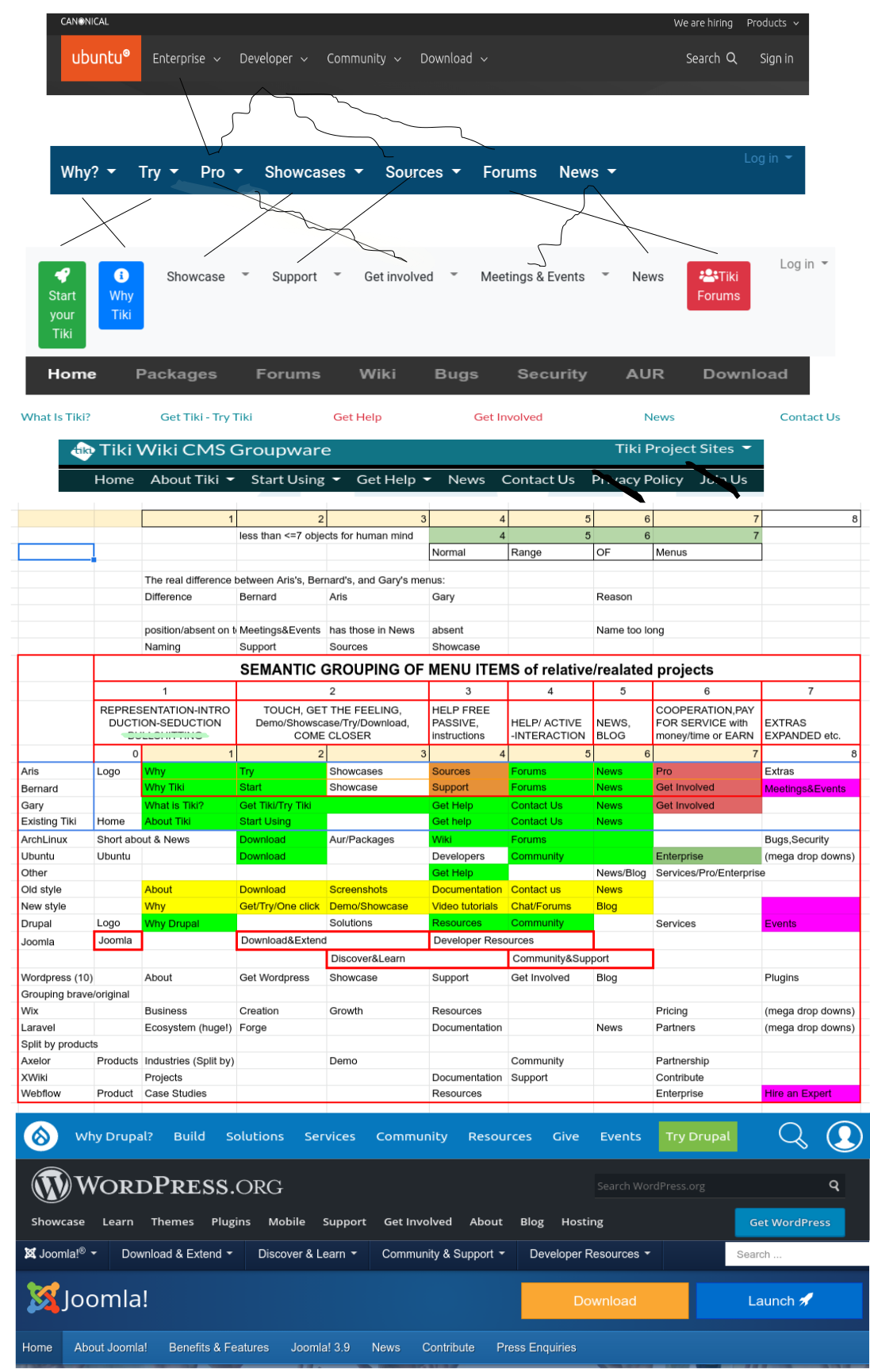Select the Hire an Expert magenta cell

coord(811,1093)
